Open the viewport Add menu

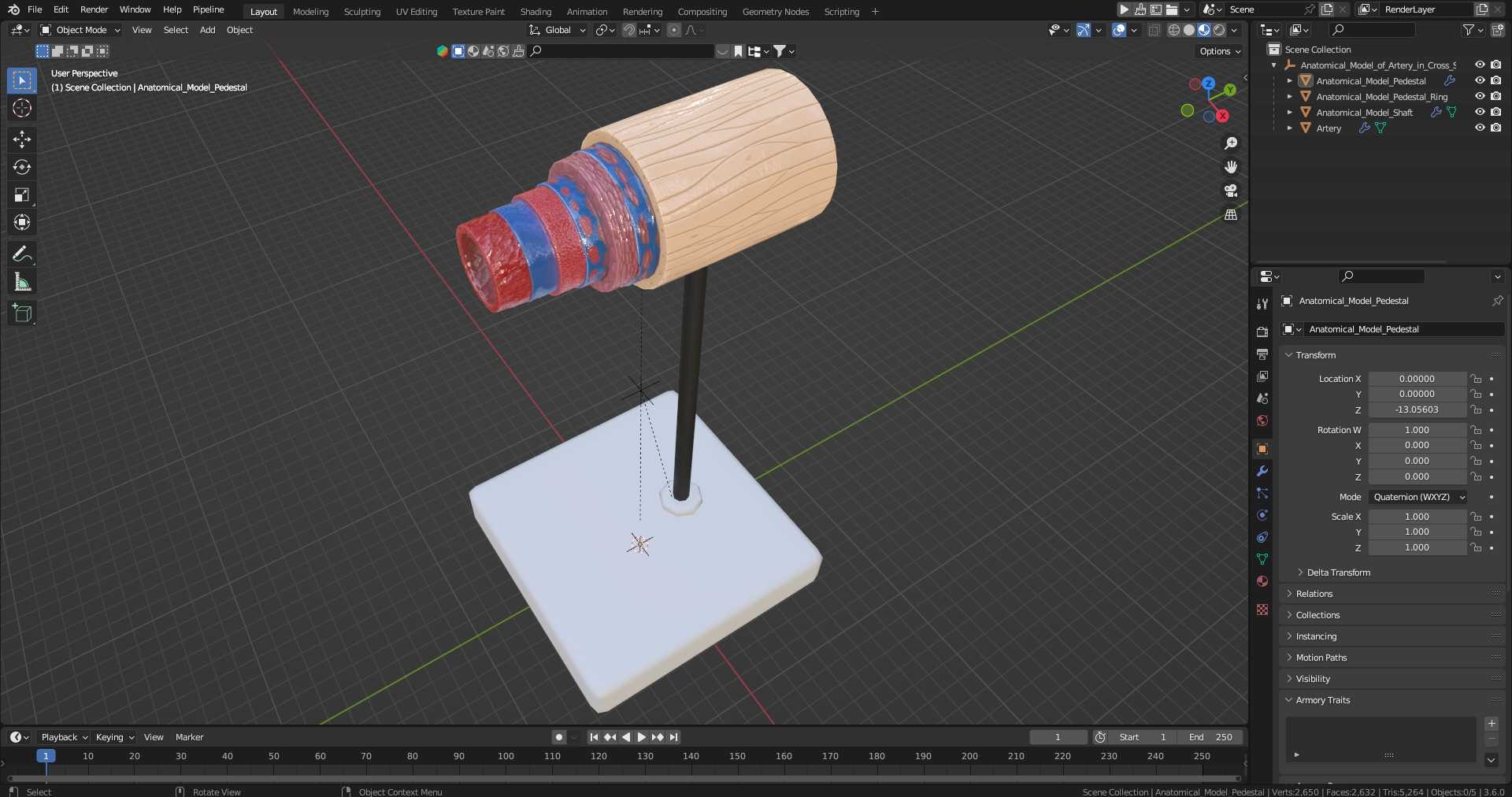pyautogui.click(x=207, y=30)
